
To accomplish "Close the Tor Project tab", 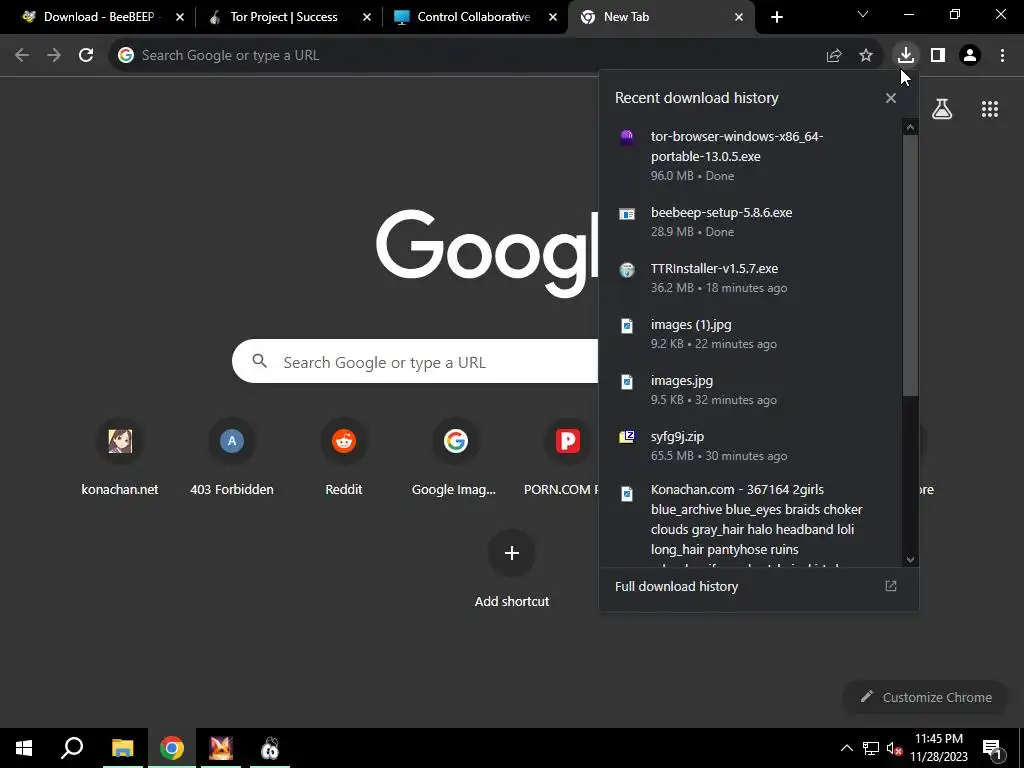I will coord(366,17).
